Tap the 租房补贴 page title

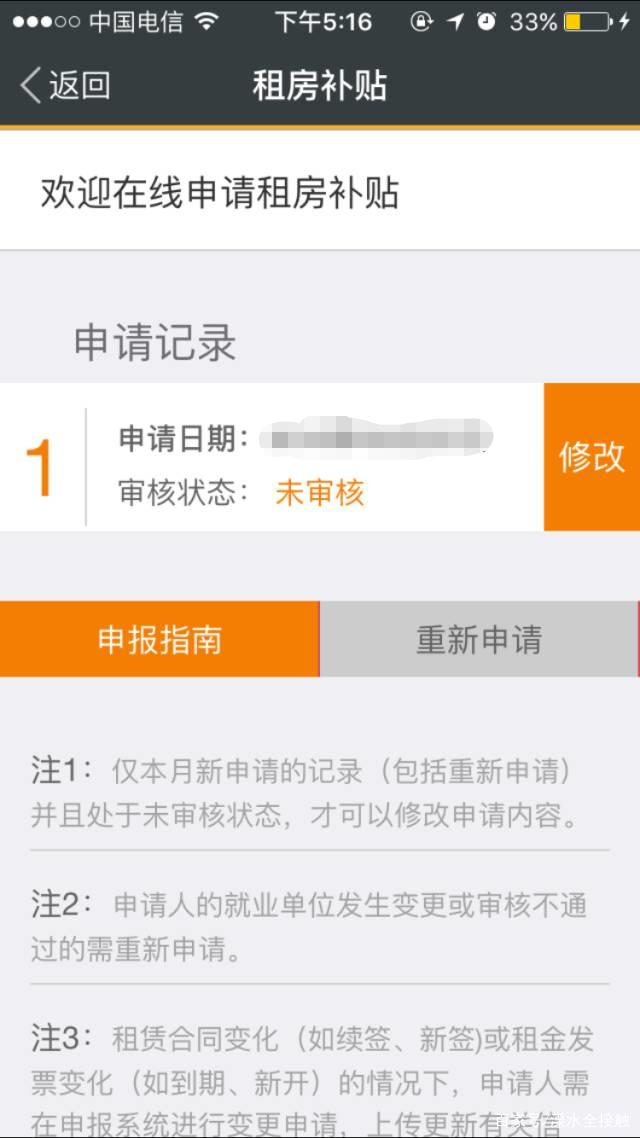coord(319,86)
